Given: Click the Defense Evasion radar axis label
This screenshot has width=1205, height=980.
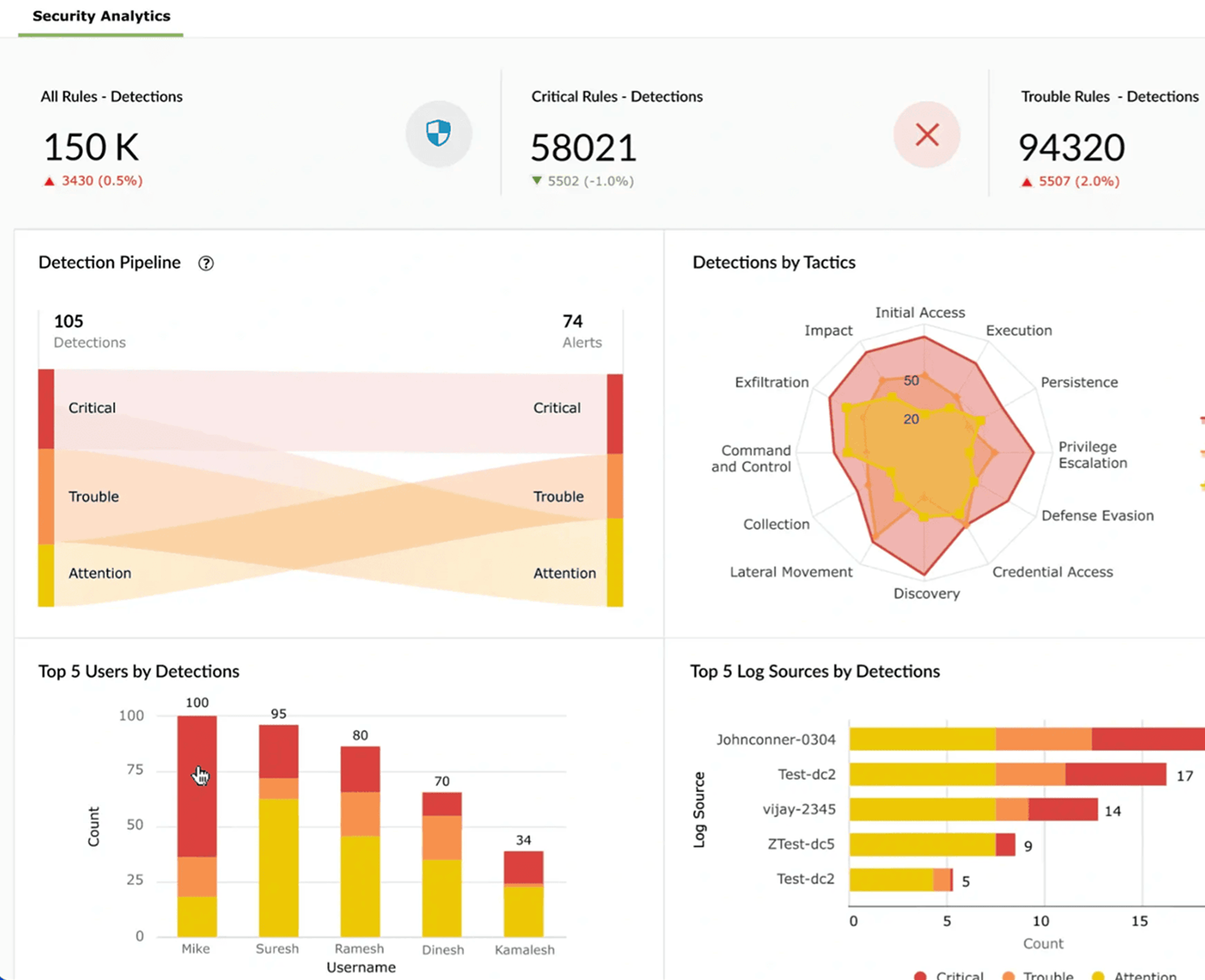Looking at the screenshot, I should [x=1098, y=516].
